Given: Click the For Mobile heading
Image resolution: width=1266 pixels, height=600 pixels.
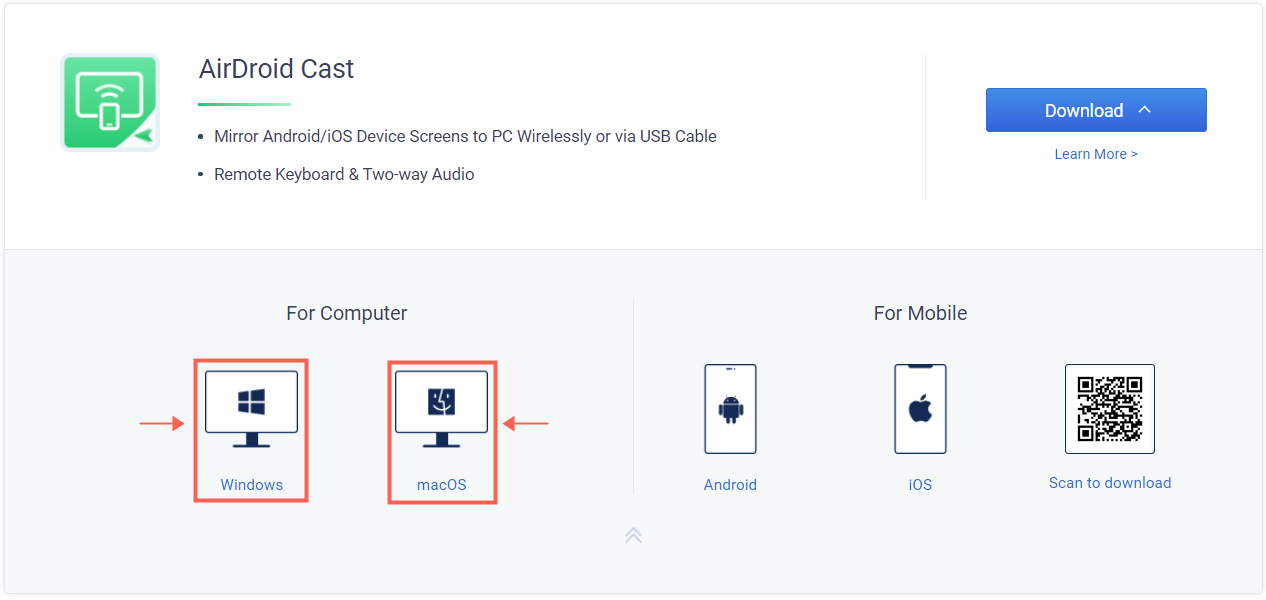Looking at the screenshot, I should pyautogui.click(x=920, y=313).
